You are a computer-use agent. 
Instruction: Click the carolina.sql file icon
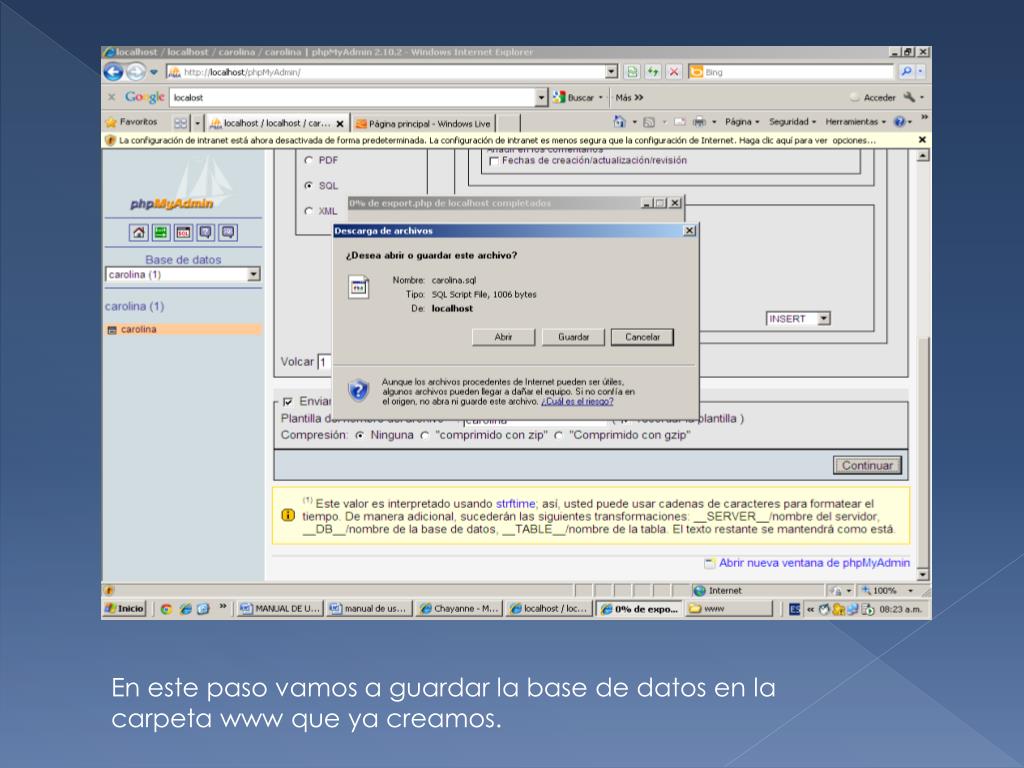point(358,287)
